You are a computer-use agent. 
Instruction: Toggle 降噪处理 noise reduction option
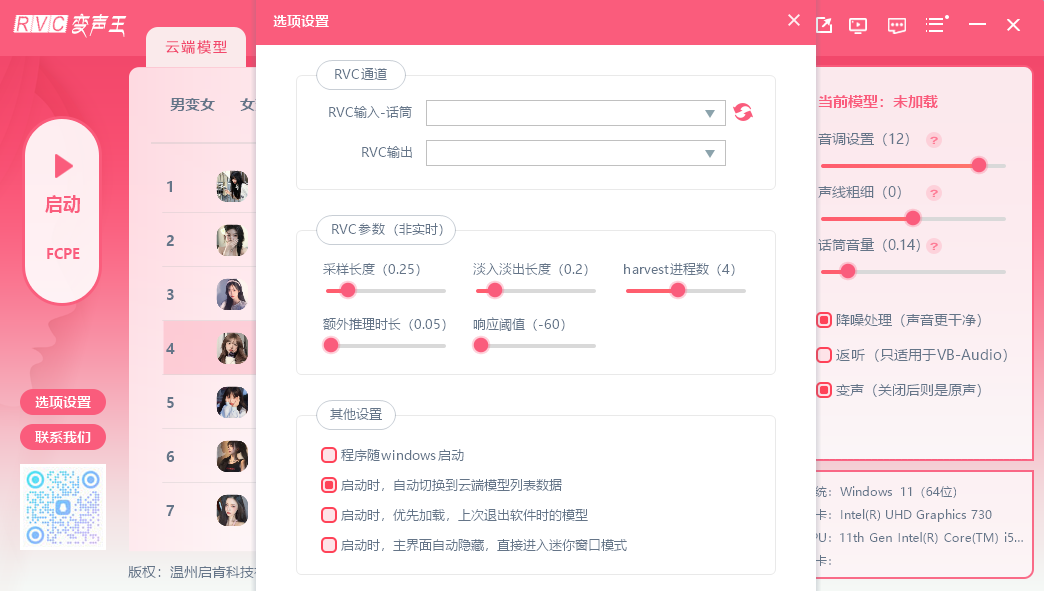(x=825, y=319)
